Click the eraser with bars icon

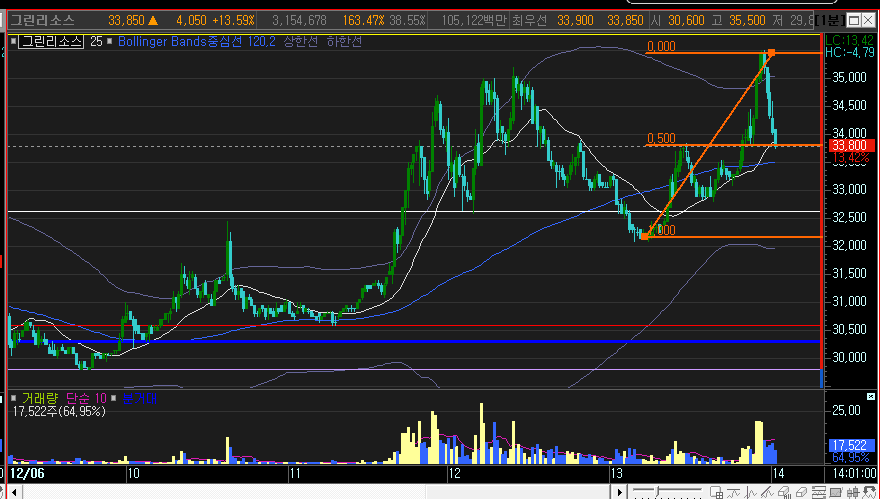784,493
